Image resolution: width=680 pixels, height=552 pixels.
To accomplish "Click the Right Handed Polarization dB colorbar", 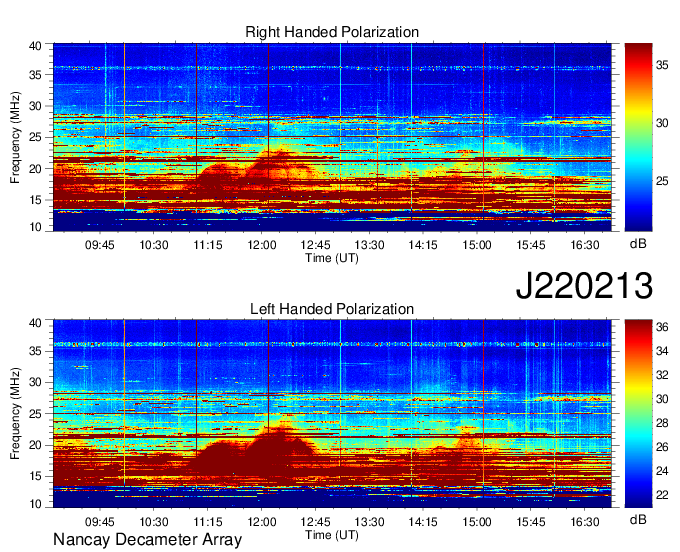I will (638, 137).
